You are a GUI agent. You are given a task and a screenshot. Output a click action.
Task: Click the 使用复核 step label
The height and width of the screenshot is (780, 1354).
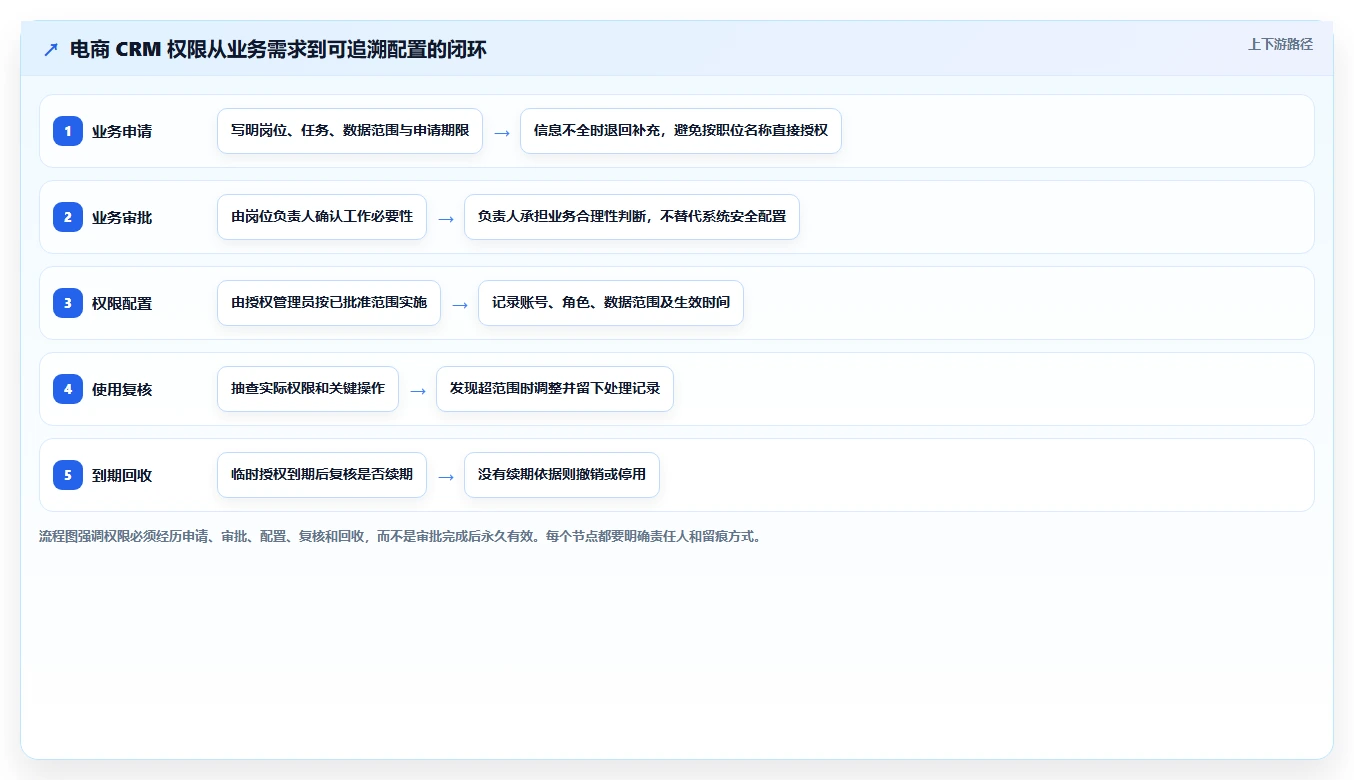tap(122, 389)
